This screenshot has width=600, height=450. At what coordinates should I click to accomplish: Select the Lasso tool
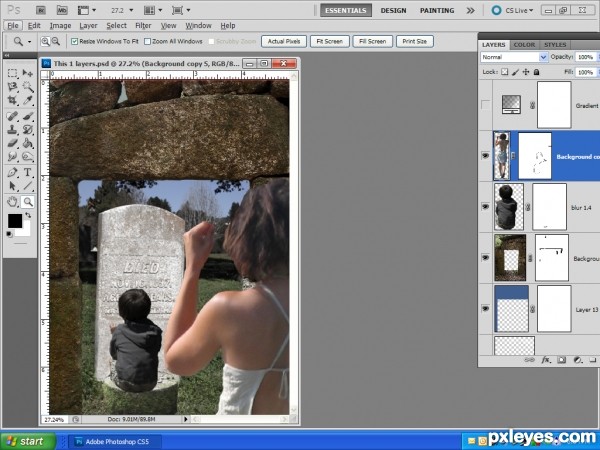(x=12, y=87)
